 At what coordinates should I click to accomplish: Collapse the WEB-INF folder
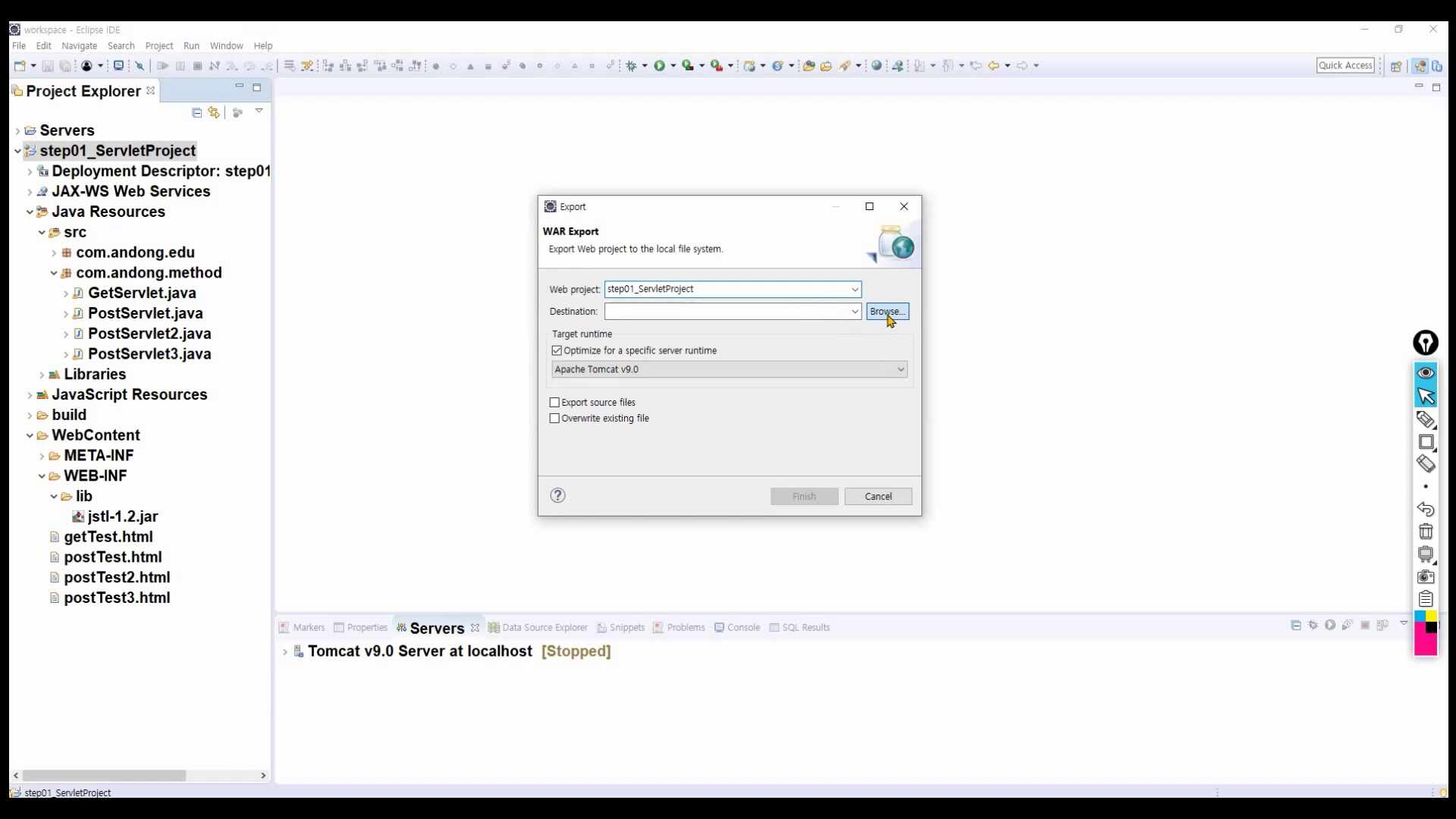(42, 476)
